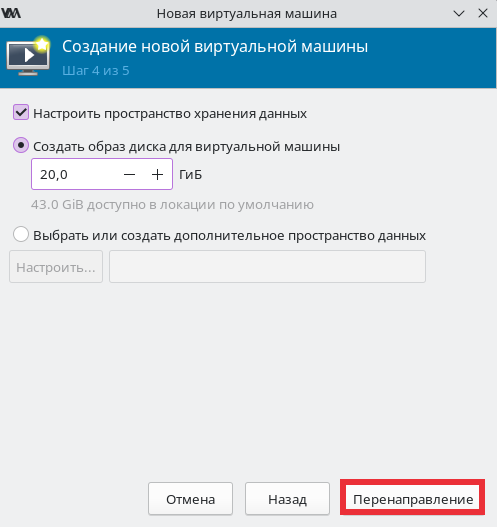Viewport: 497px width, 527px height.
Task: Click the virt-manager logo in title bar
Action: pyautogui.click(x=11, y=13)
